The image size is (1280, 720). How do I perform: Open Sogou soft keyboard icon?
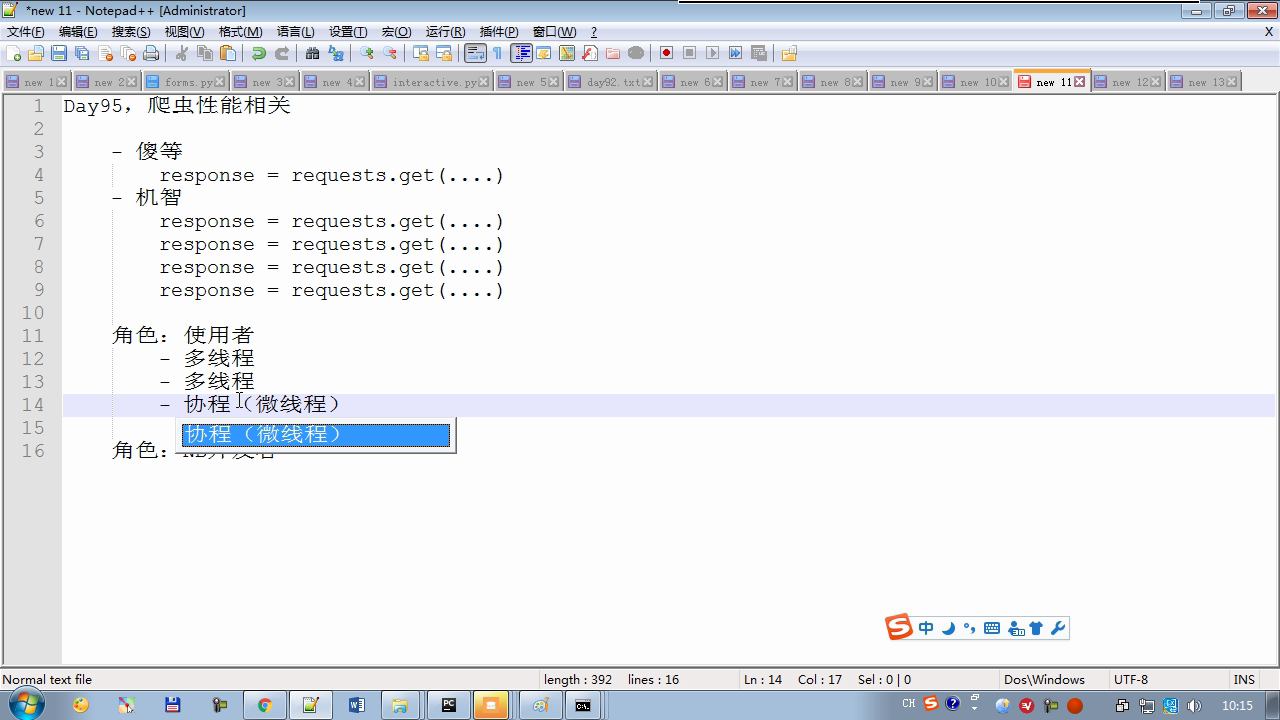tap(992, 628)
